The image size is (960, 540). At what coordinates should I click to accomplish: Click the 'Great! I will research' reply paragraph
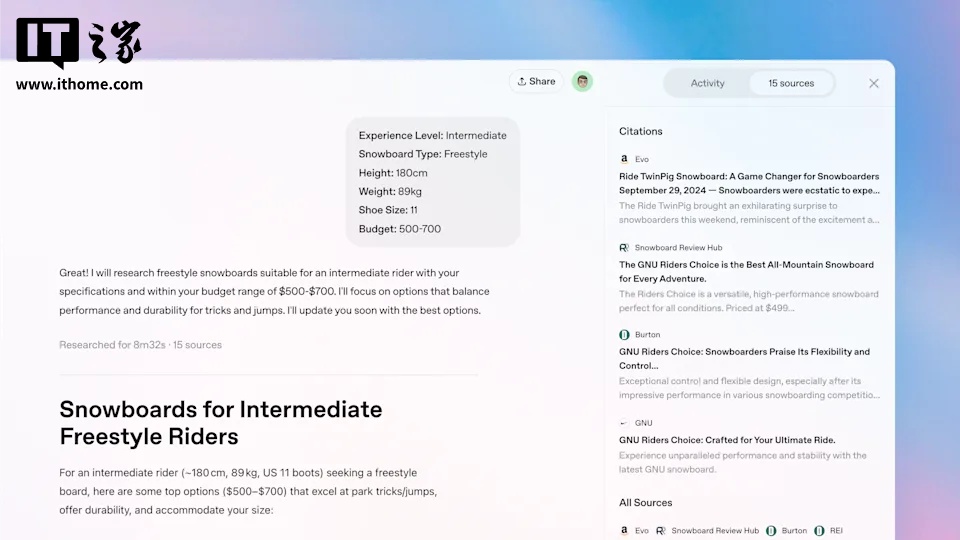pos(274,291)
